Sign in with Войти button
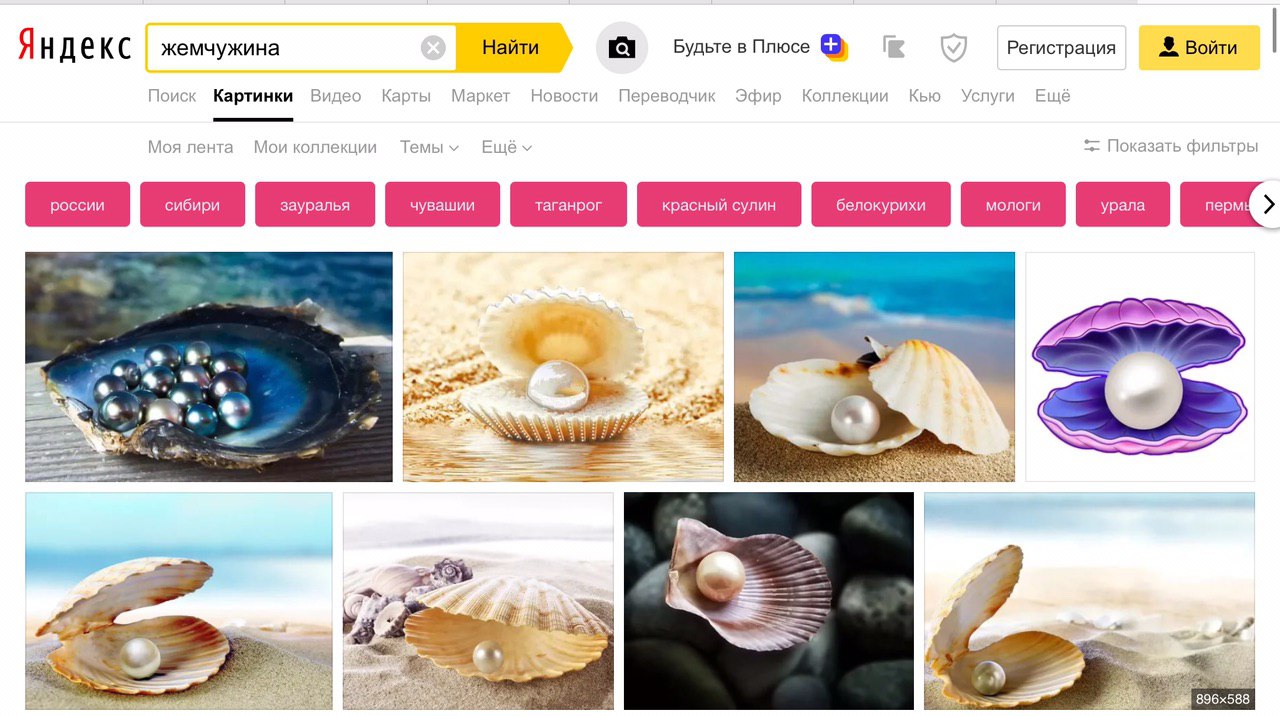The width and height of the screenshot is (1280, 716). click(x=1199, y=47)
